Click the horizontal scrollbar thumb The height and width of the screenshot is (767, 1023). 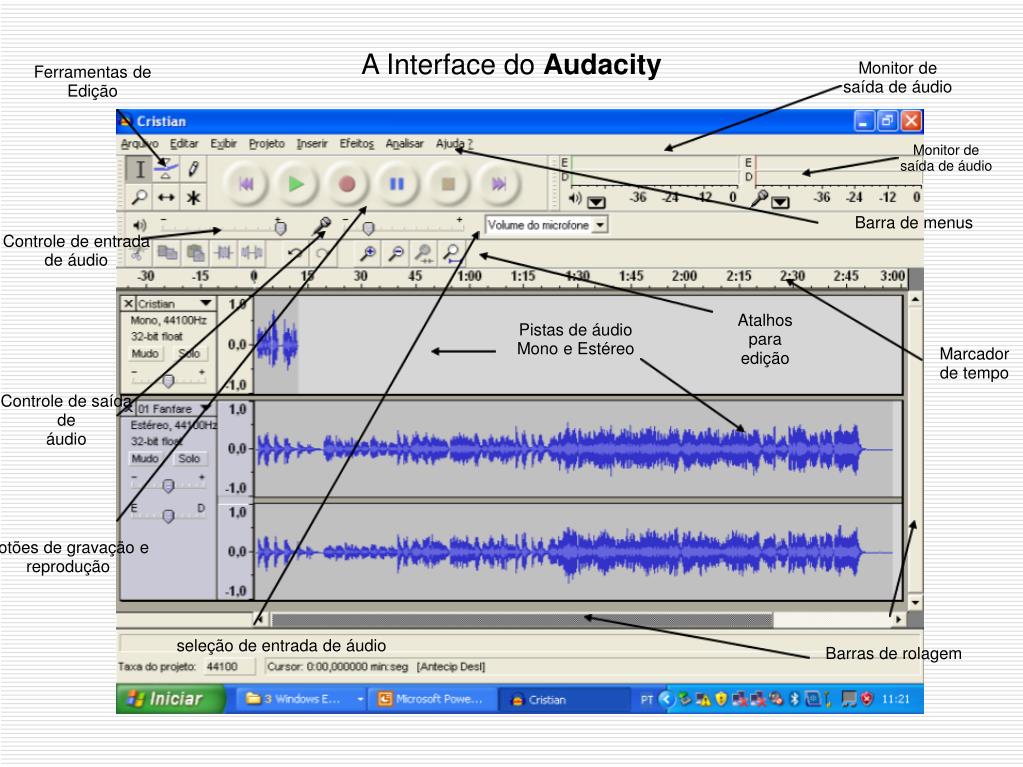tap(522, 619)
